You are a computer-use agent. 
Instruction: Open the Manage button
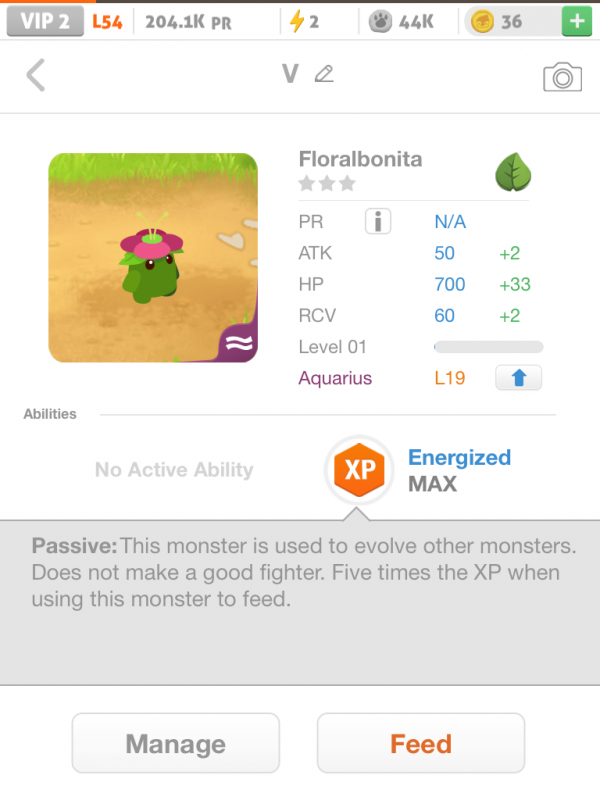(x=175, y=744)
